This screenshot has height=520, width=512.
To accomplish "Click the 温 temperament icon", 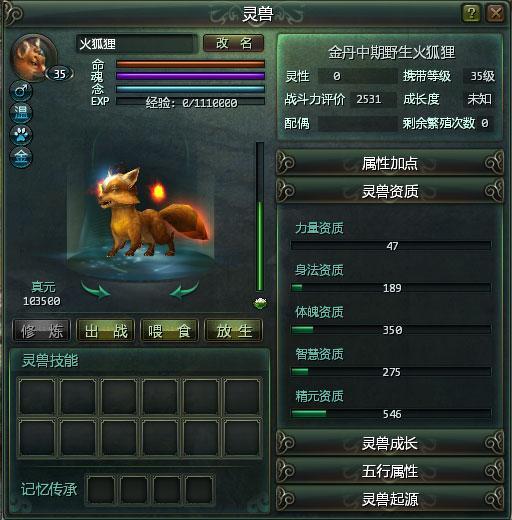I will click(21, 113).
